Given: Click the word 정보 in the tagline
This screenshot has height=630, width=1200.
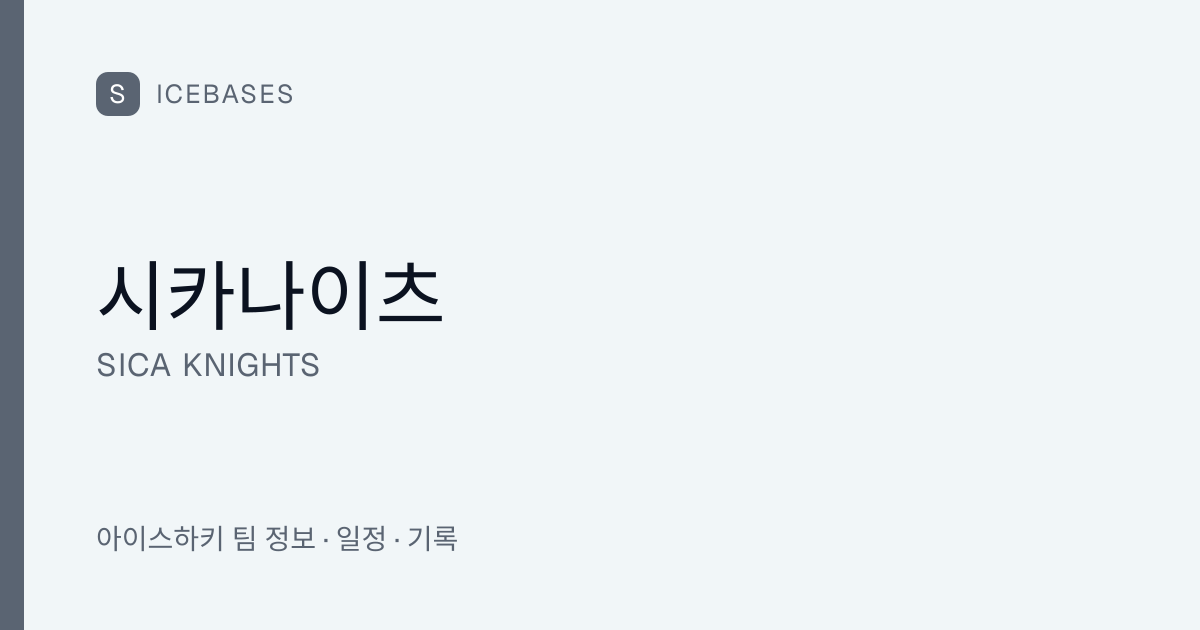Looking at the screenshot, I should [291, 538].
